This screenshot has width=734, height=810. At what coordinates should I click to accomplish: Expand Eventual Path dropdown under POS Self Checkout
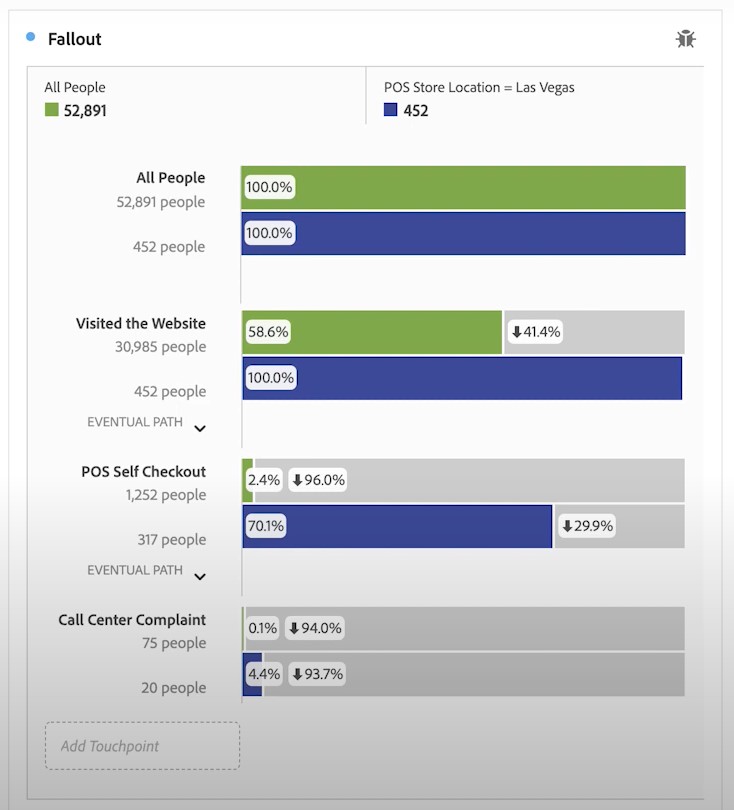tap(200, 576)
